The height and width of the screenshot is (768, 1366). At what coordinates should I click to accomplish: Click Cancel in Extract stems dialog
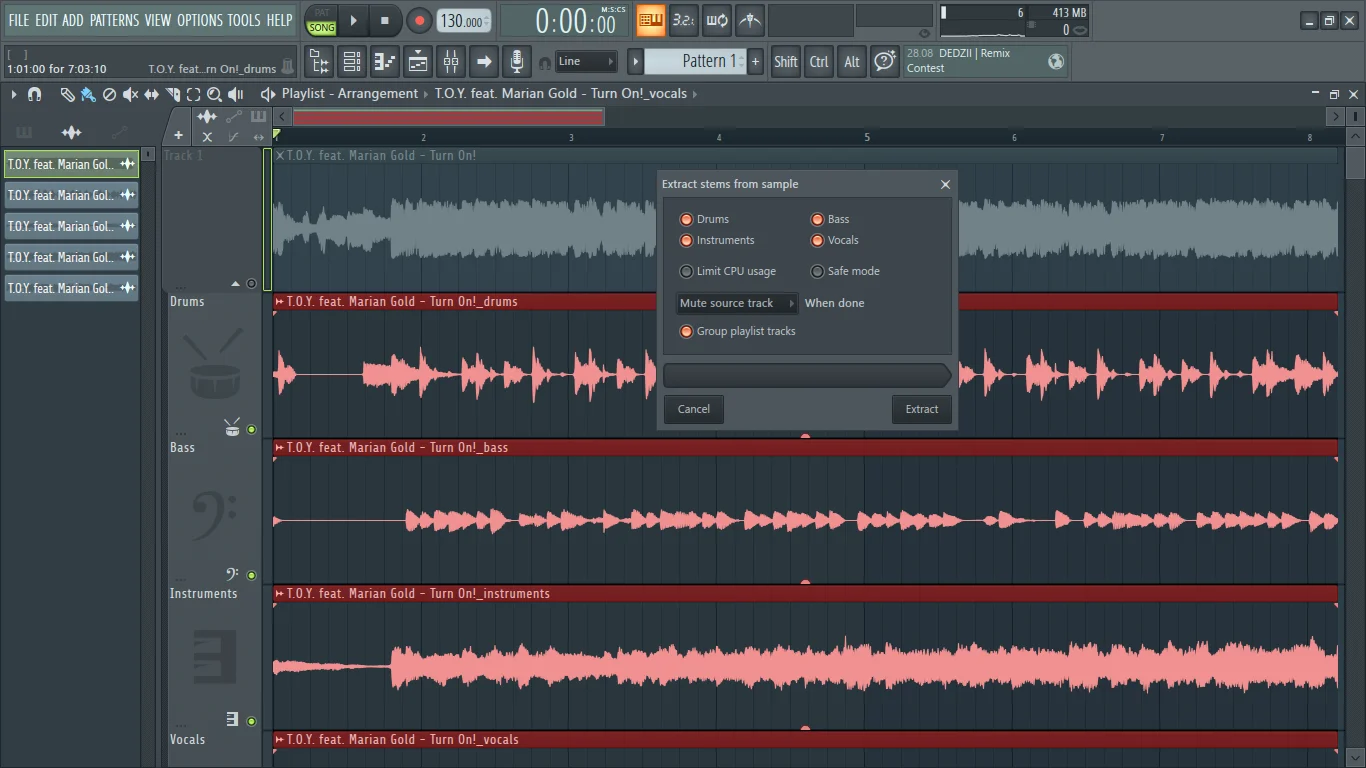pos(694,409)
